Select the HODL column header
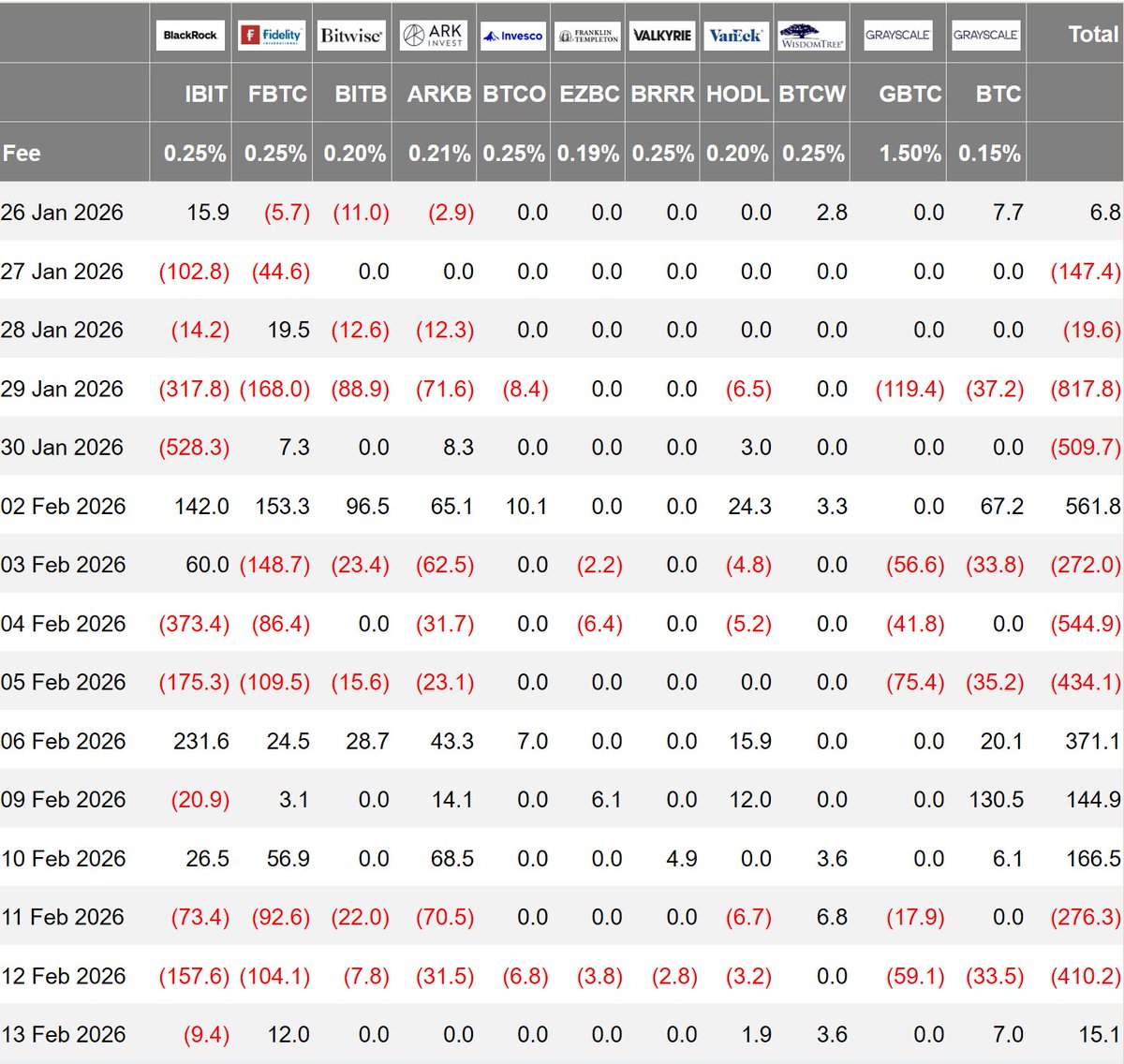Screen dimensions: 1124x1064 (x=737, y=95)
